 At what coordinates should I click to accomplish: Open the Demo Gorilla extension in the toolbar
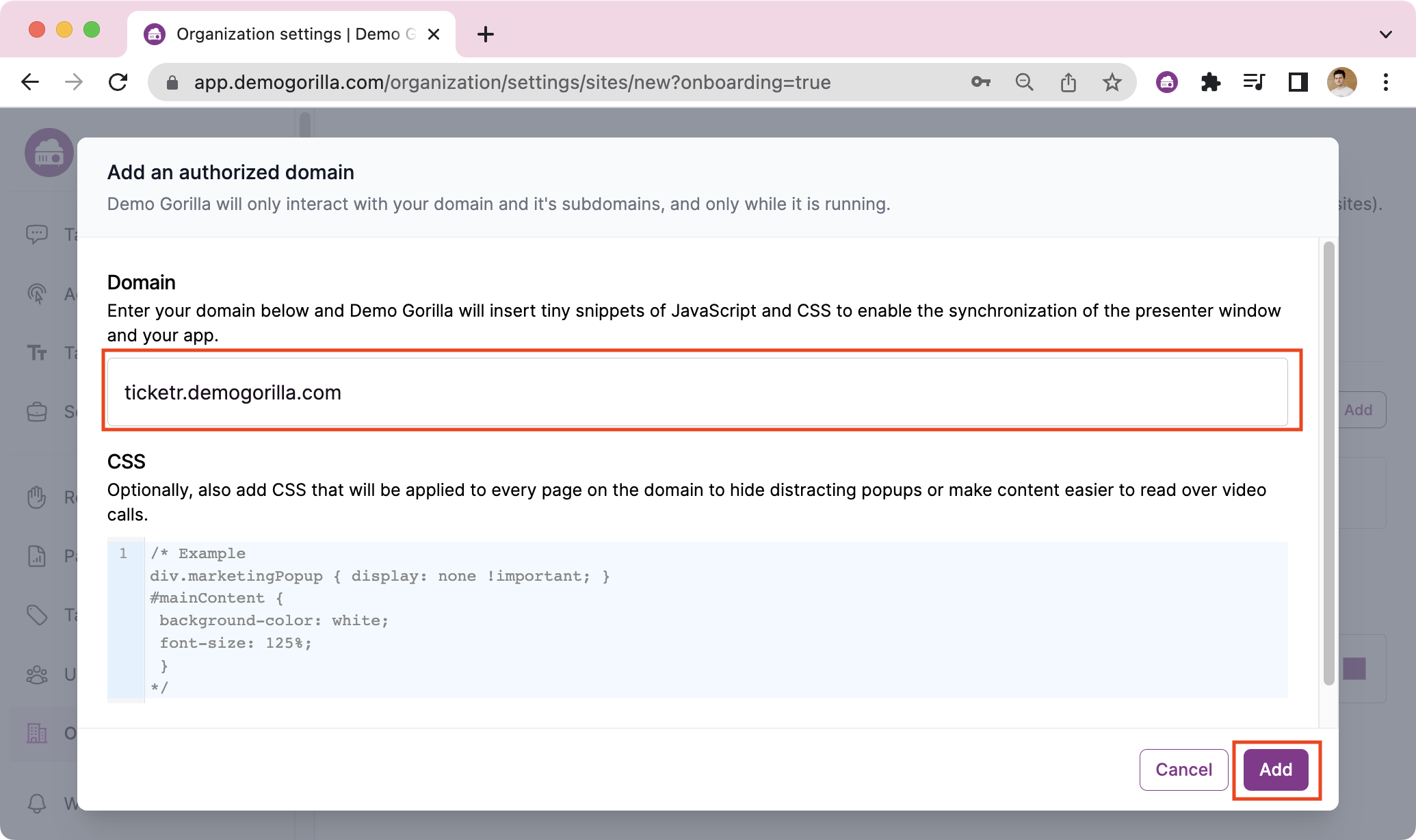click(1166, 82)
